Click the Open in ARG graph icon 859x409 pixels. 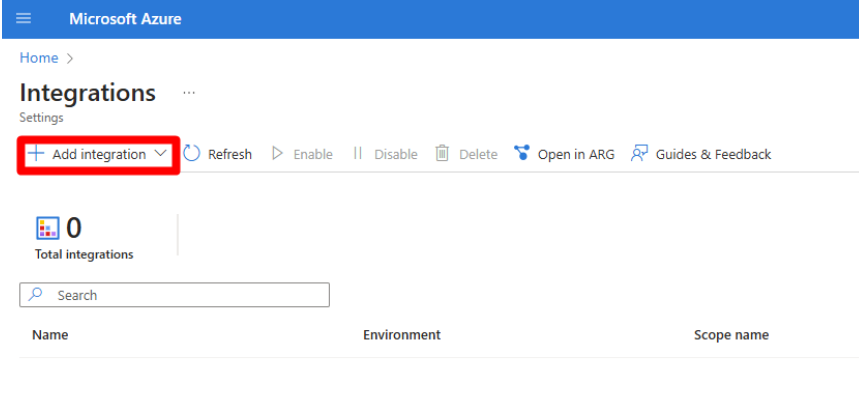tap(521, 154)
